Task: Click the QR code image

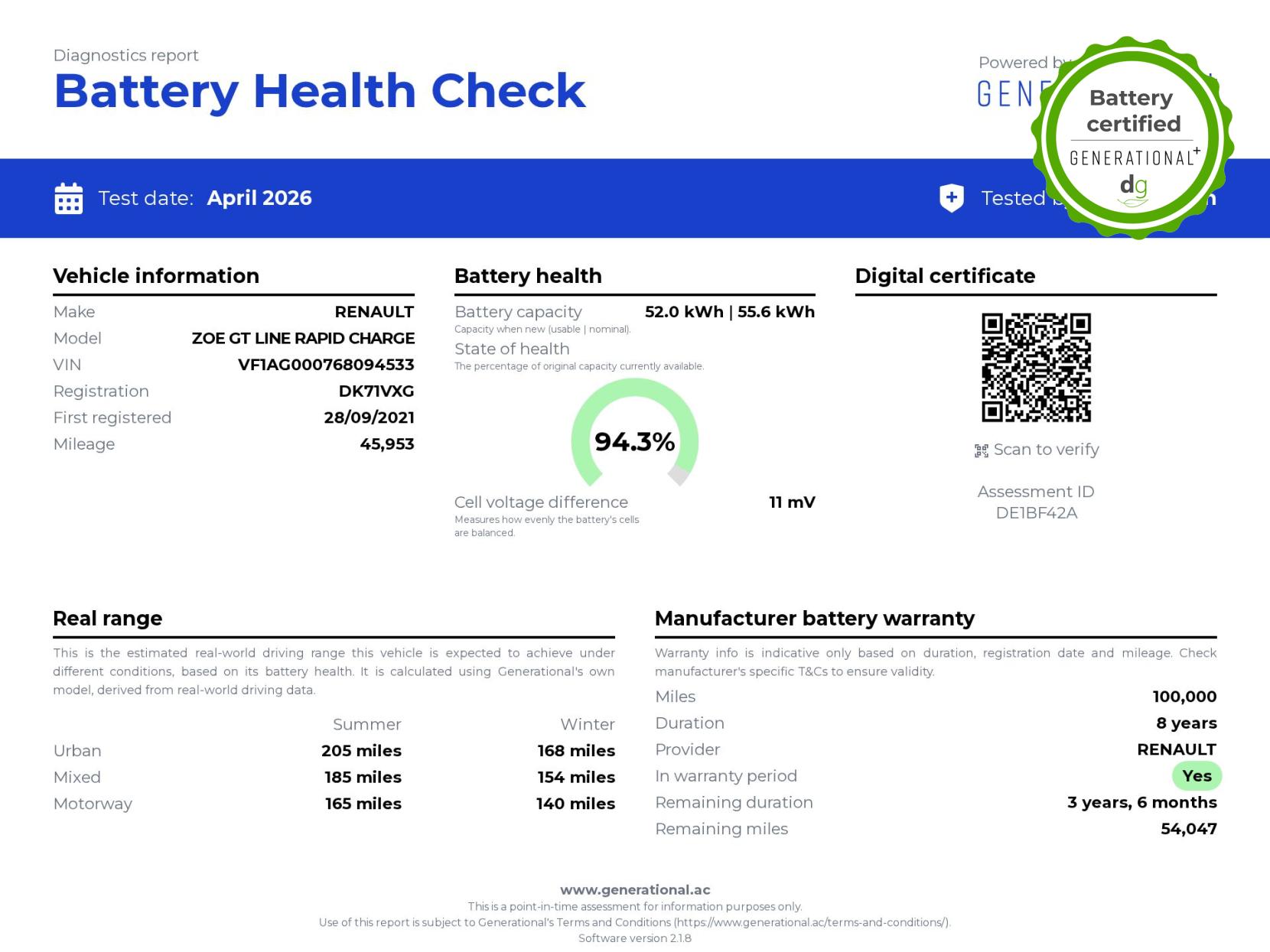Action: (1036, 367)
